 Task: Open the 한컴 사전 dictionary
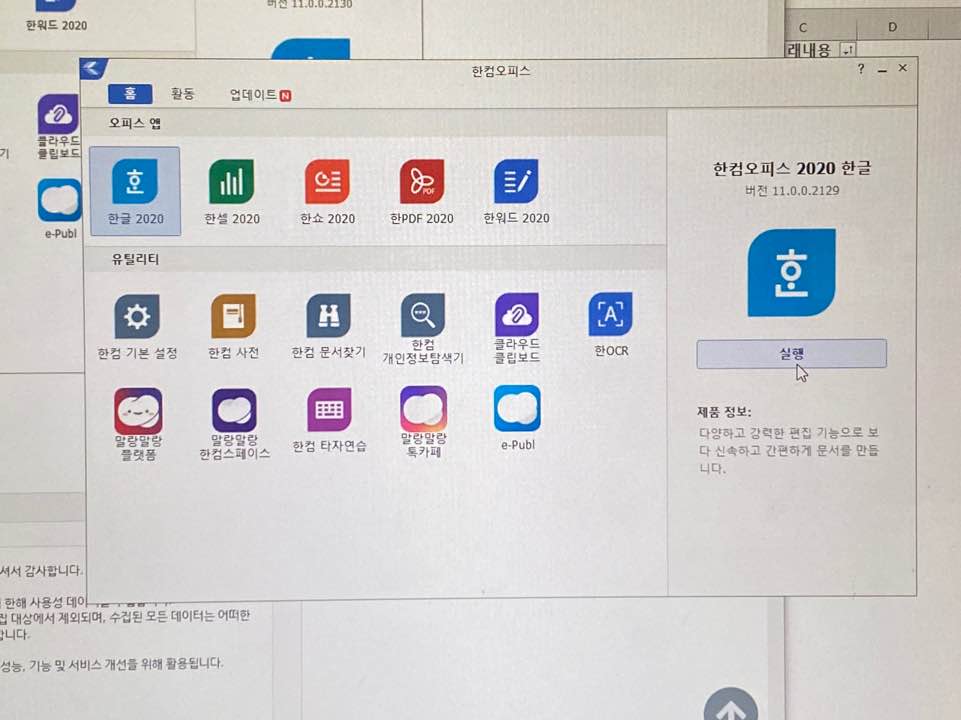click(232, 315)
